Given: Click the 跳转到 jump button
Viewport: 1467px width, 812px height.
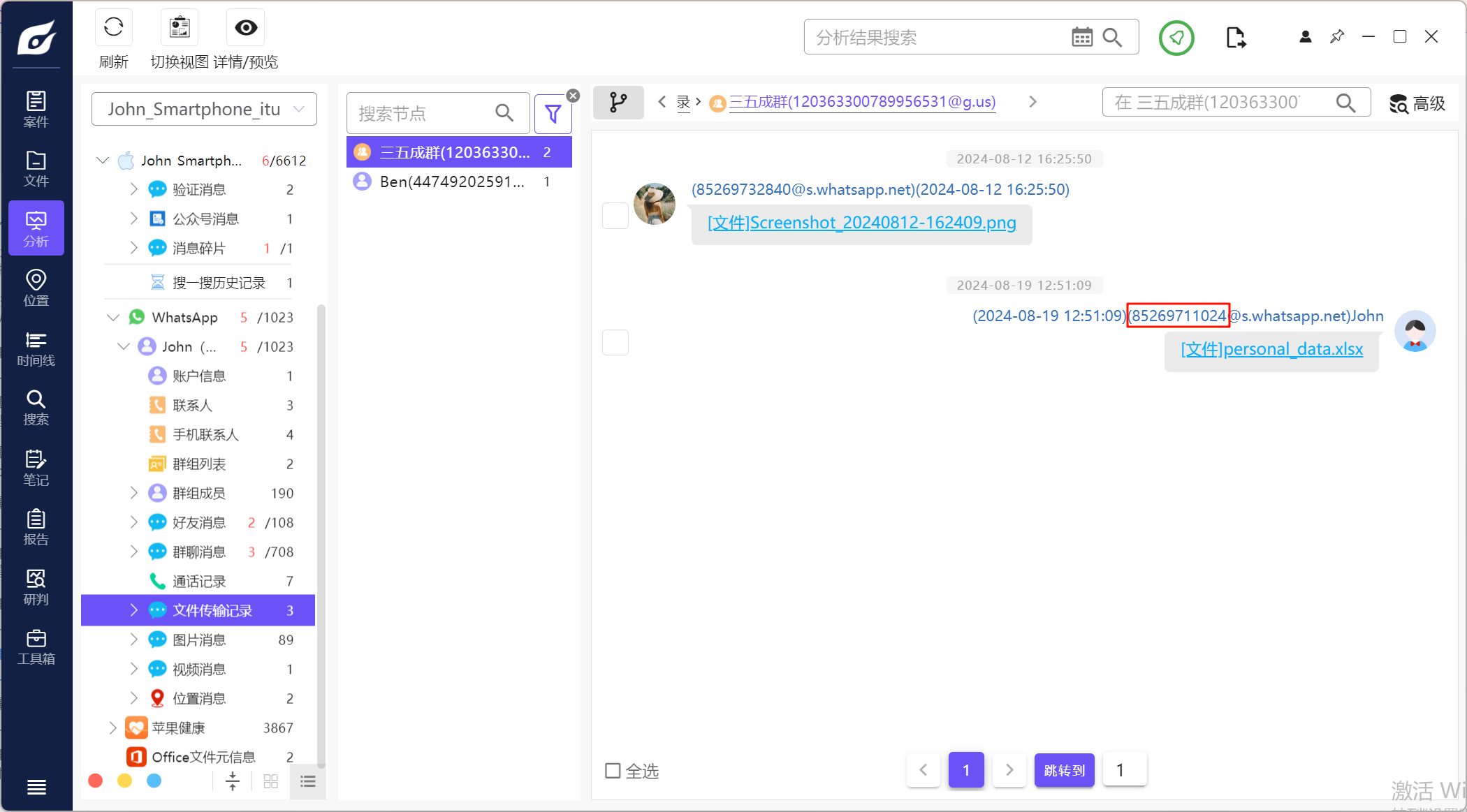Looking at the screenshot, I should point(1064,770).
